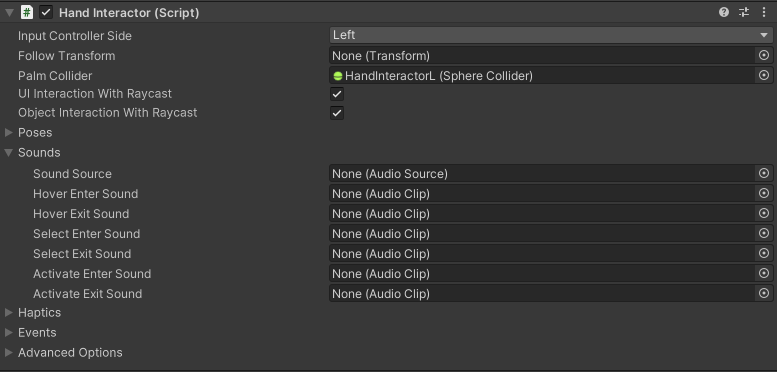
Task: Expand the Advanced Options section
Action: click(x=9, y=352)
